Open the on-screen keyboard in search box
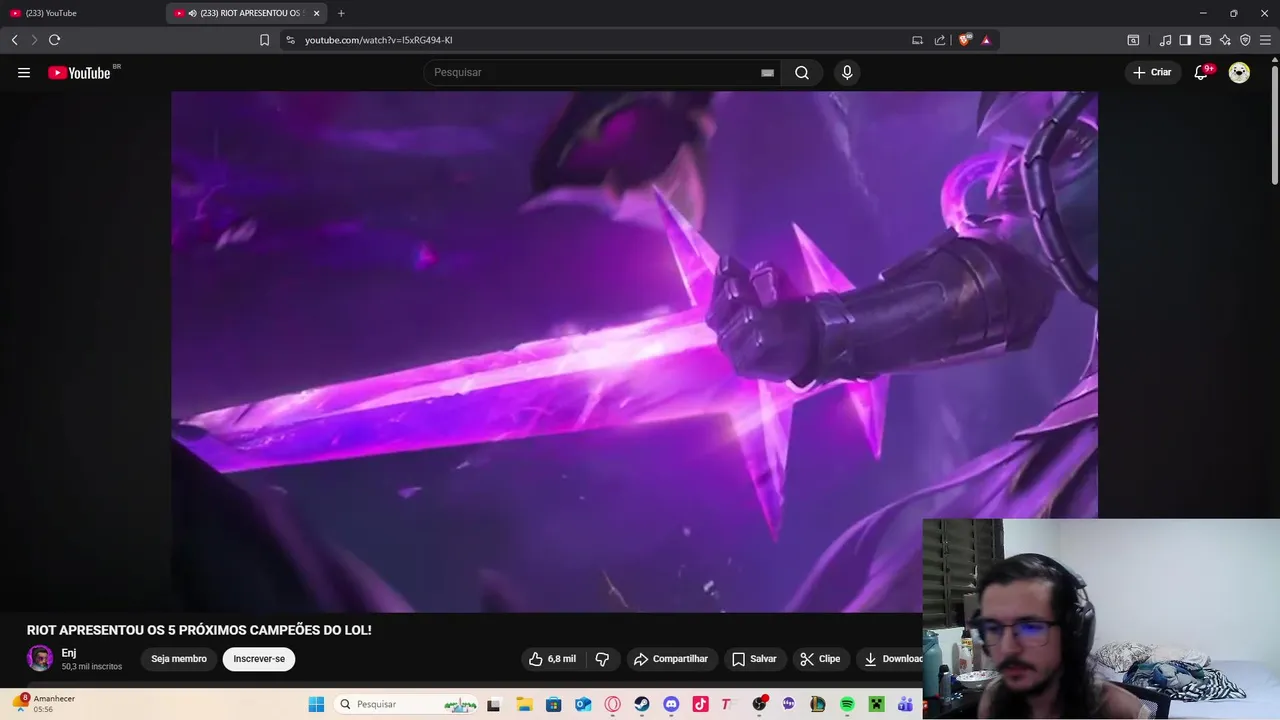The height and width of the screenshot is (720, 1280). [767, 73]
